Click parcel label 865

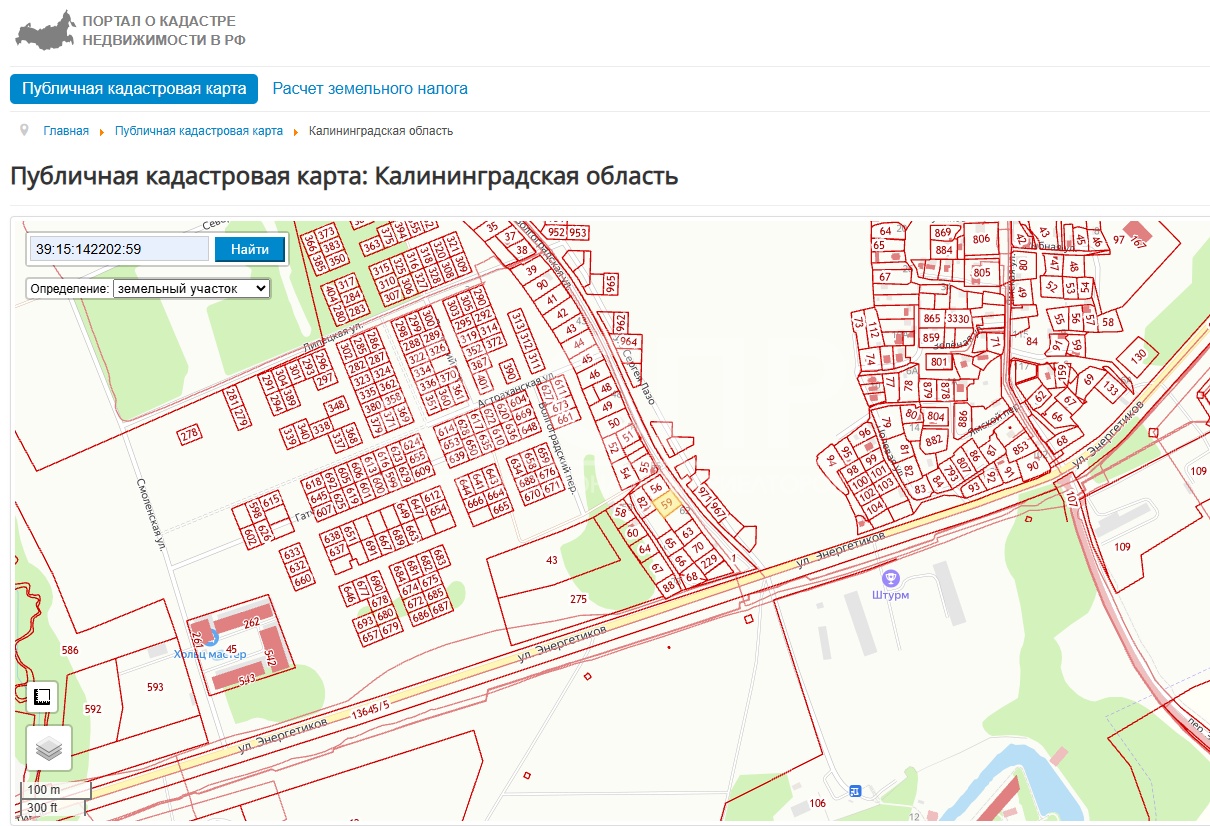tap(932, 319)
